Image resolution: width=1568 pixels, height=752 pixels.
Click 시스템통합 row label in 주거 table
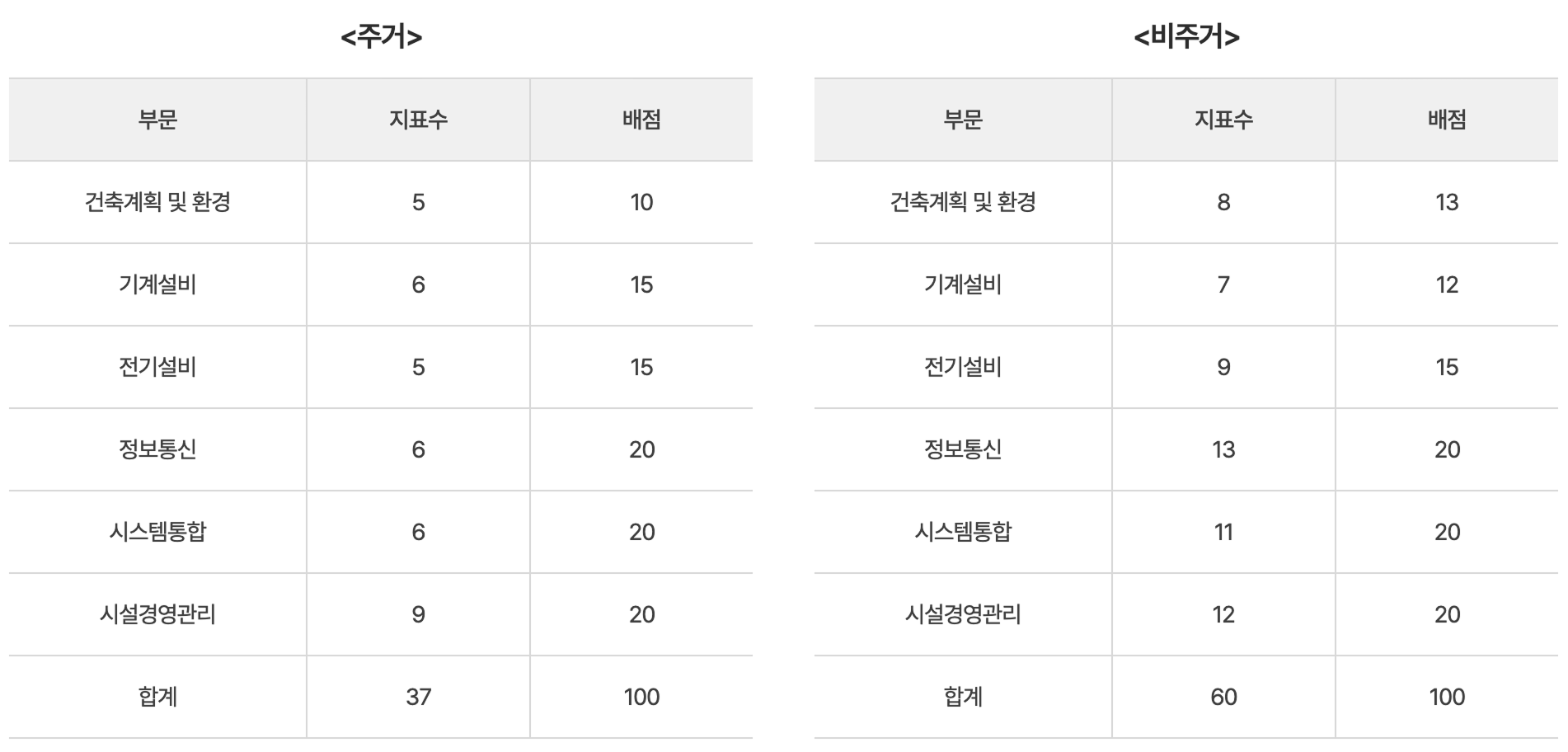pyautogui.click(x=157, y=532)
